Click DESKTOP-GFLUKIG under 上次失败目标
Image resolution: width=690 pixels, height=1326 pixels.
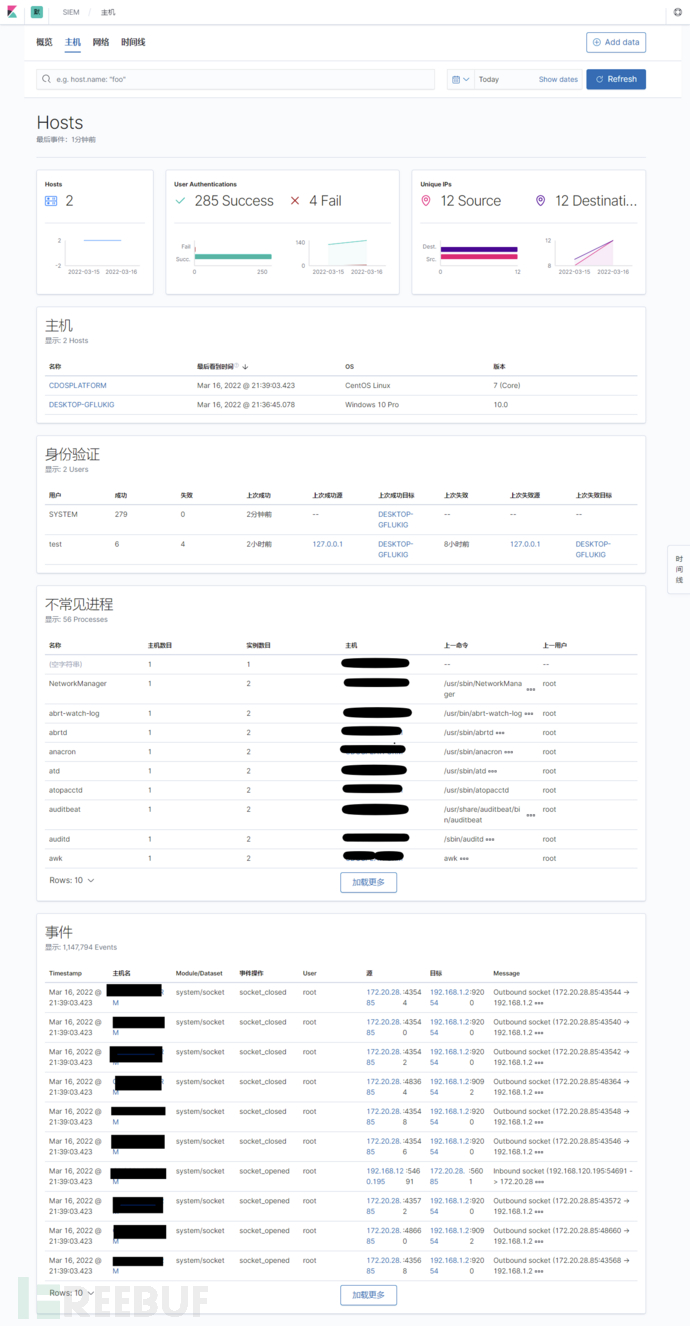pyautogui.click(x=593, y=549)
